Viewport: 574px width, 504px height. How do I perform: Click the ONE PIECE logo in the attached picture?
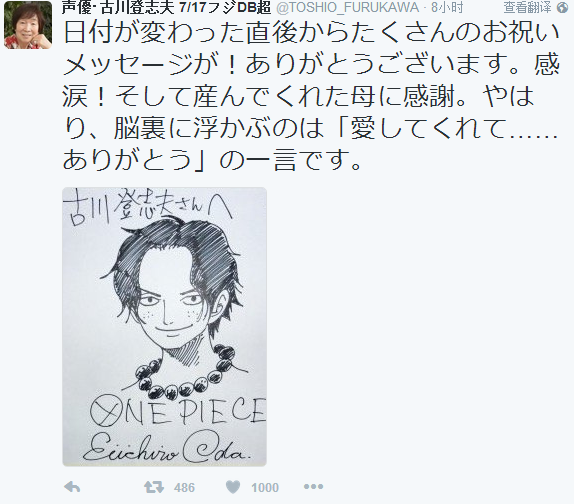click(178, 411)
